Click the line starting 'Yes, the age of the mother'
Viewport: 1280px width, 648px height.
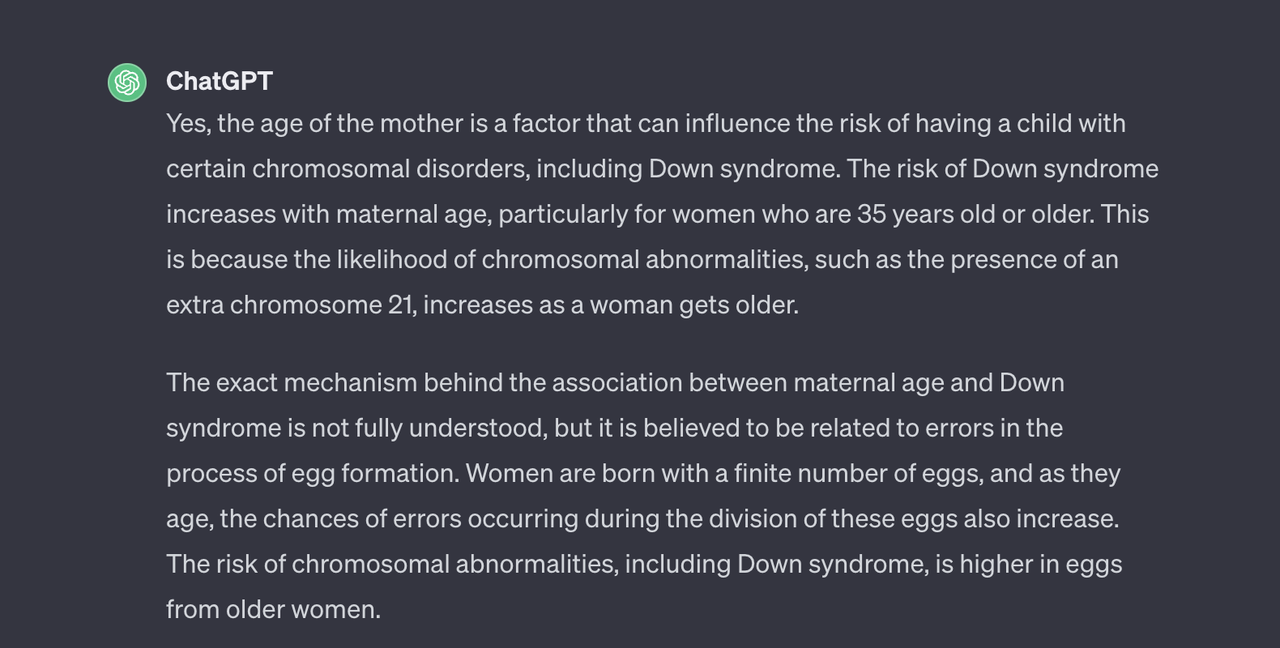tap(646, 124)
